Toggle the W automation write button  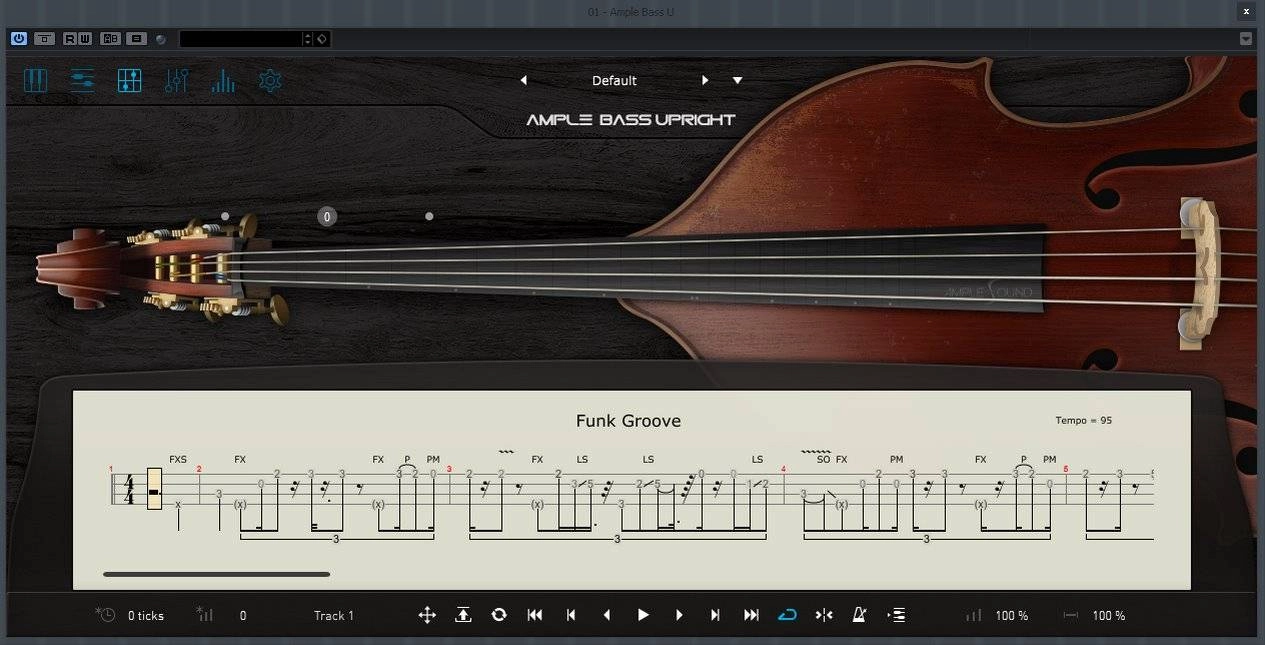pyautogui.click(x=85, y=38)
